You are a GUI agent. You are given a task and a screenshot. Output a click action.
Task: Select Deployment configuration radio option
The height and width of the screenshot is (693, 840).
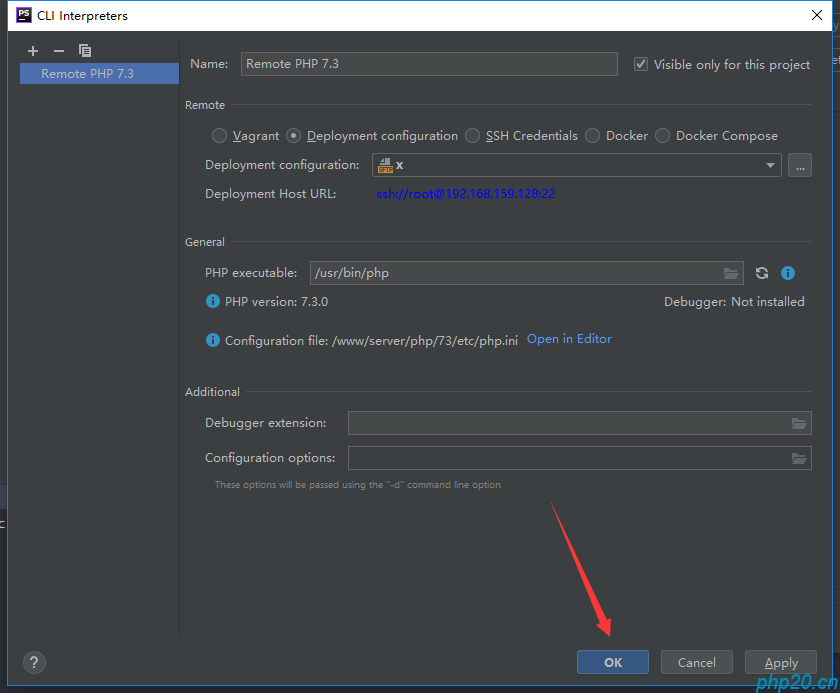point(294,135)
